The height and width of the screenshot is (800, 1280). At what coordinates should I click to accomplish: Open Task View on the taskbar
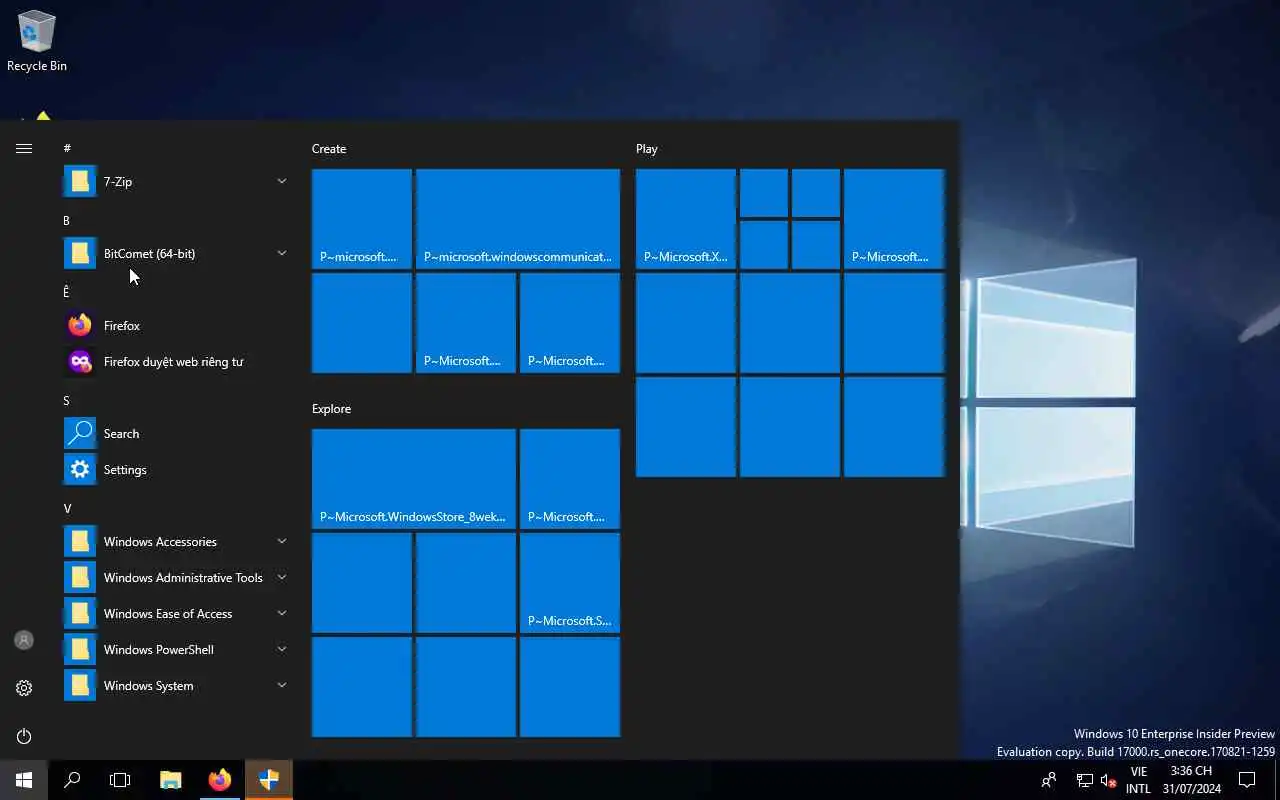tap(120, 780)
